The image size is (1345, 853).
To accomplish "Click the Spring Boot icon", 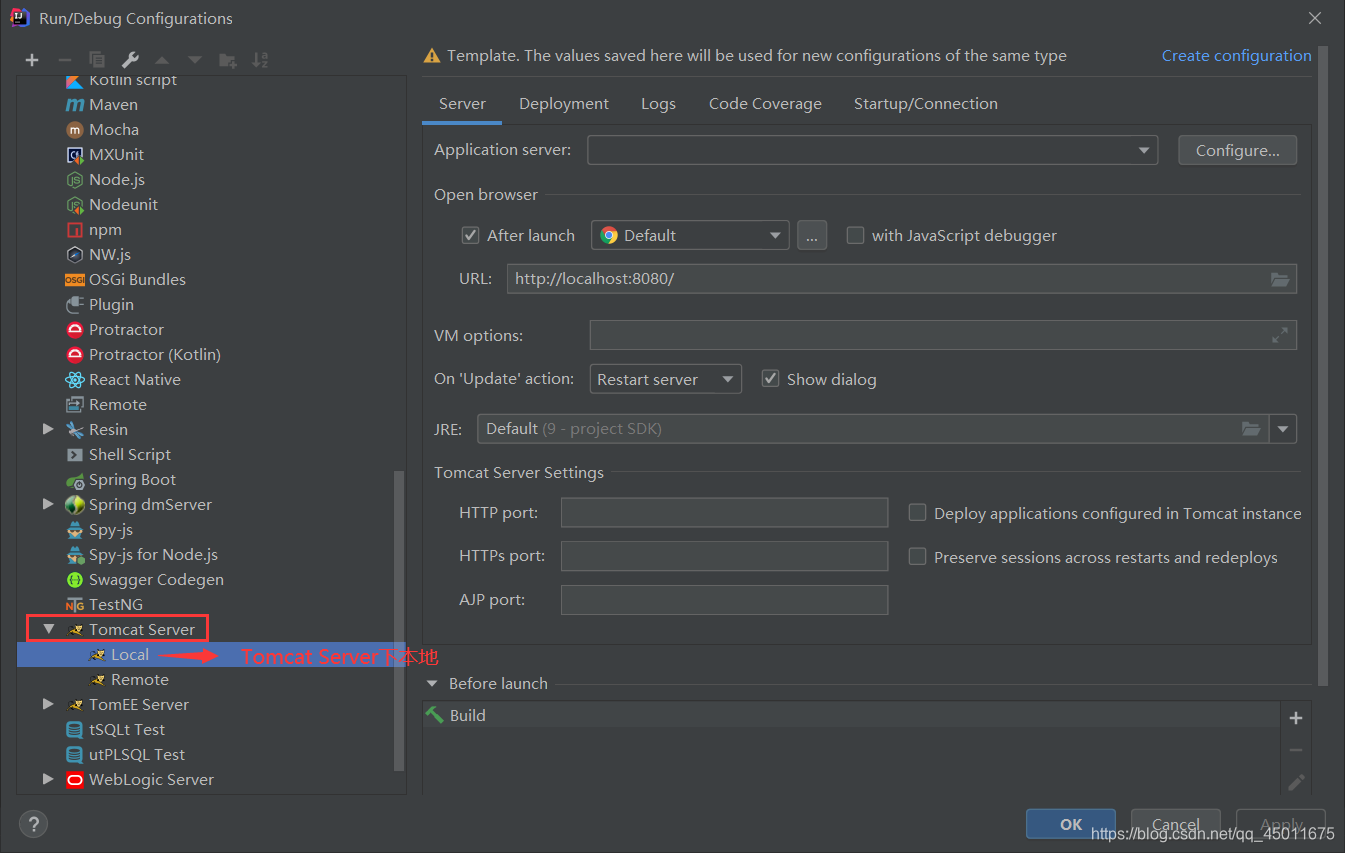I will (74, 480).
